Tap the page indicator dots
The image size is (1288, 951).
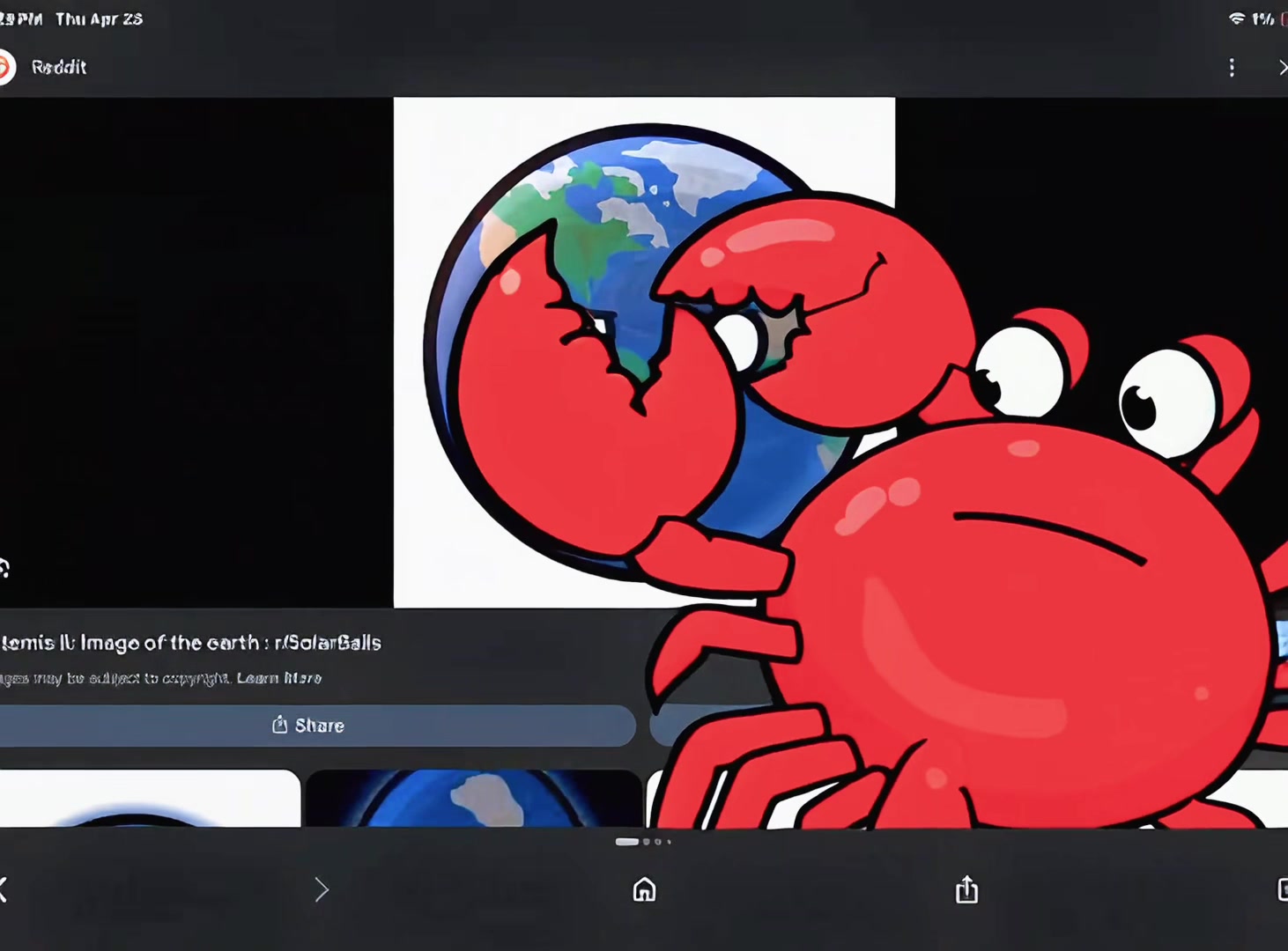coord(643,842)
